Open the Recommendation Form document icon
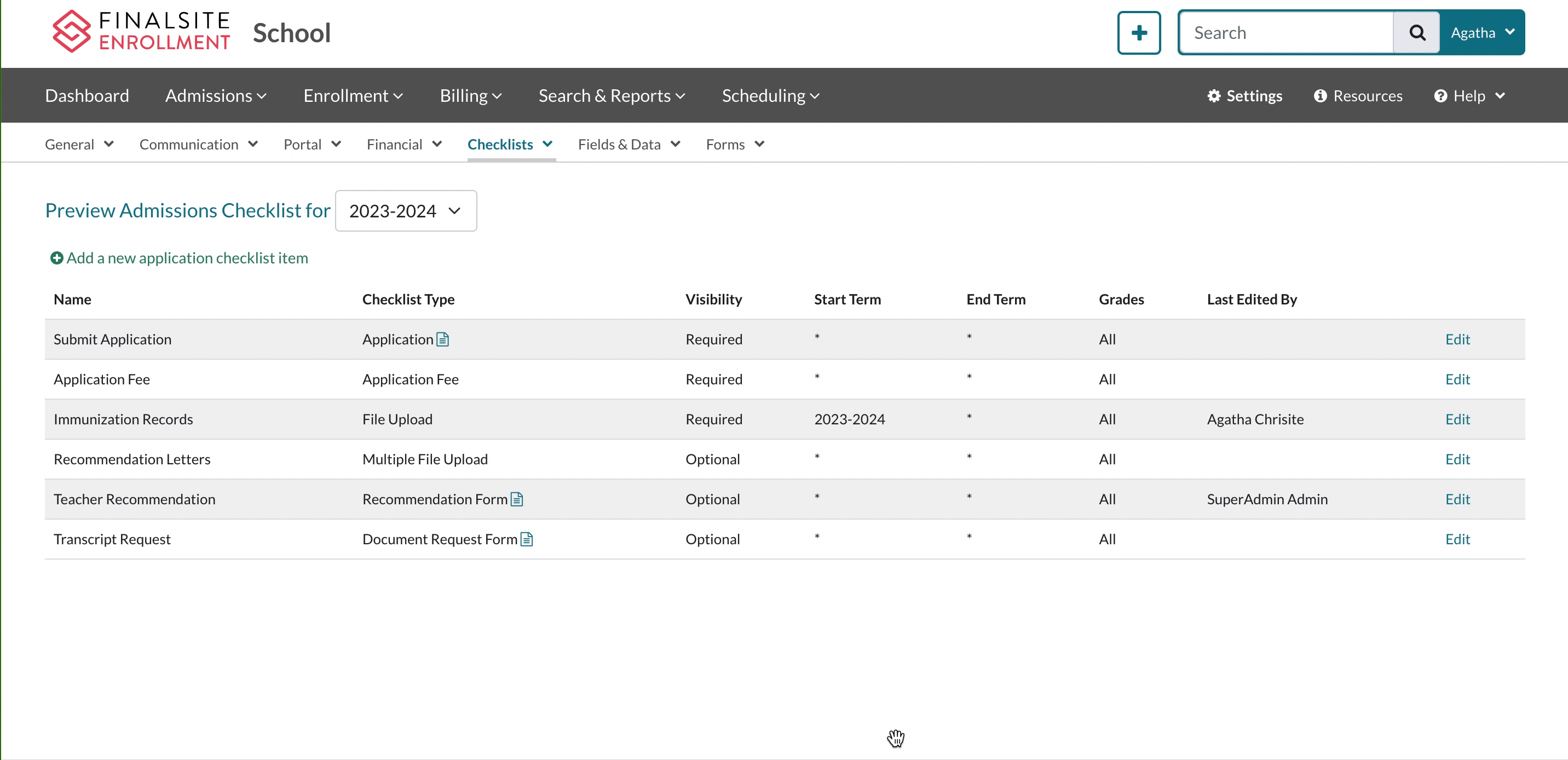 click(x=517, y=499)
